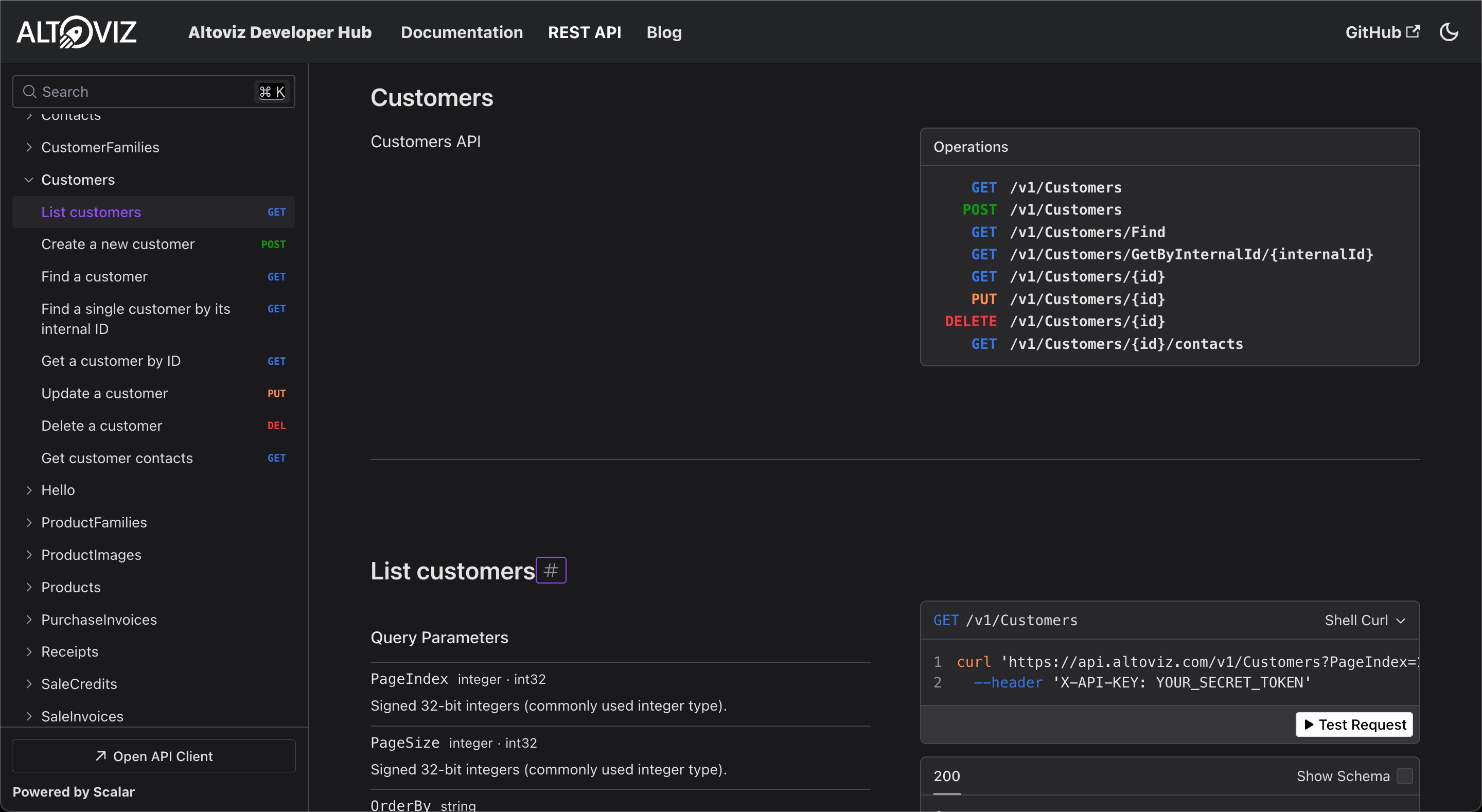The width and height of the screenshot is (1482, 812).
Task: Enable the Show Schema checkbox
Action: click(x=1404, y=776)
